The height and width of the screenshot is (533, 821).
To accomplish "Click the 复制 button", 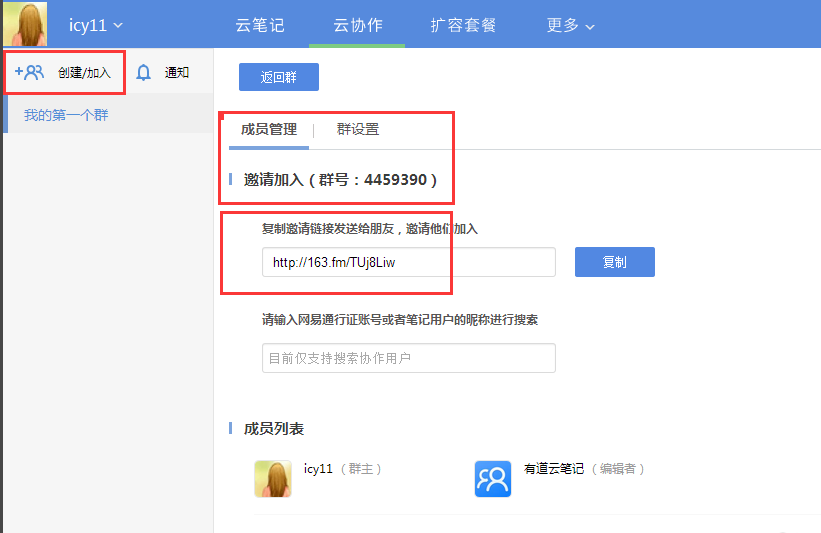I will 615,262.
